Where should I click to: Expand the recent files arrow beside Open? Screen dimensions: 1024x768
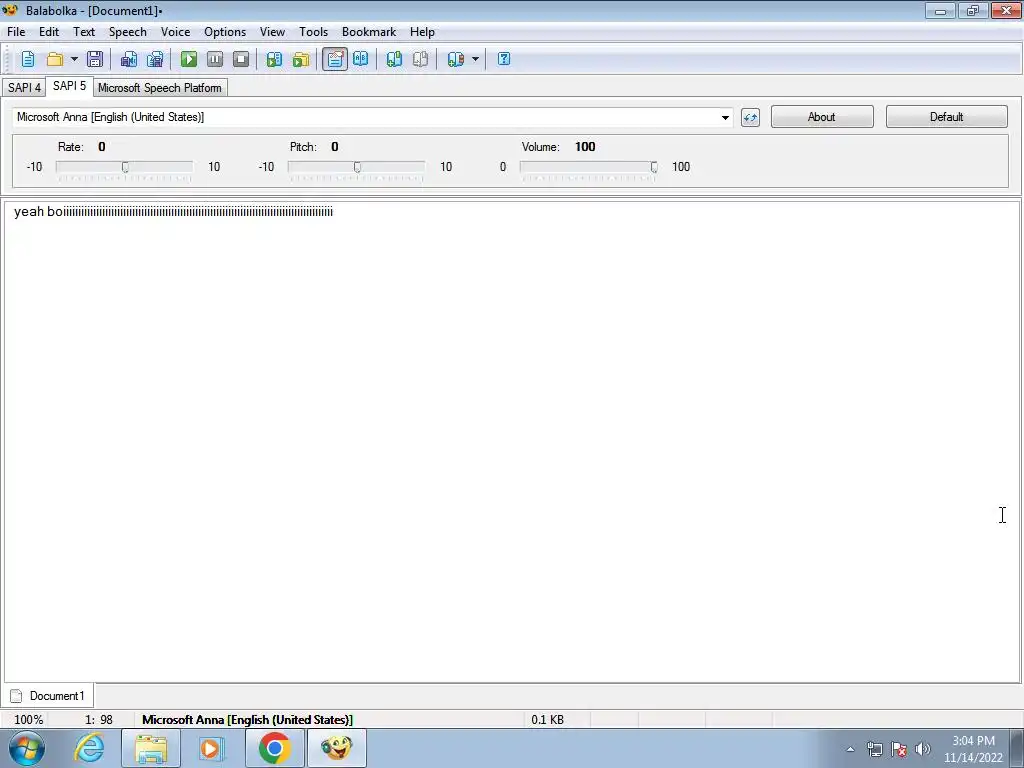coord(74,59)
